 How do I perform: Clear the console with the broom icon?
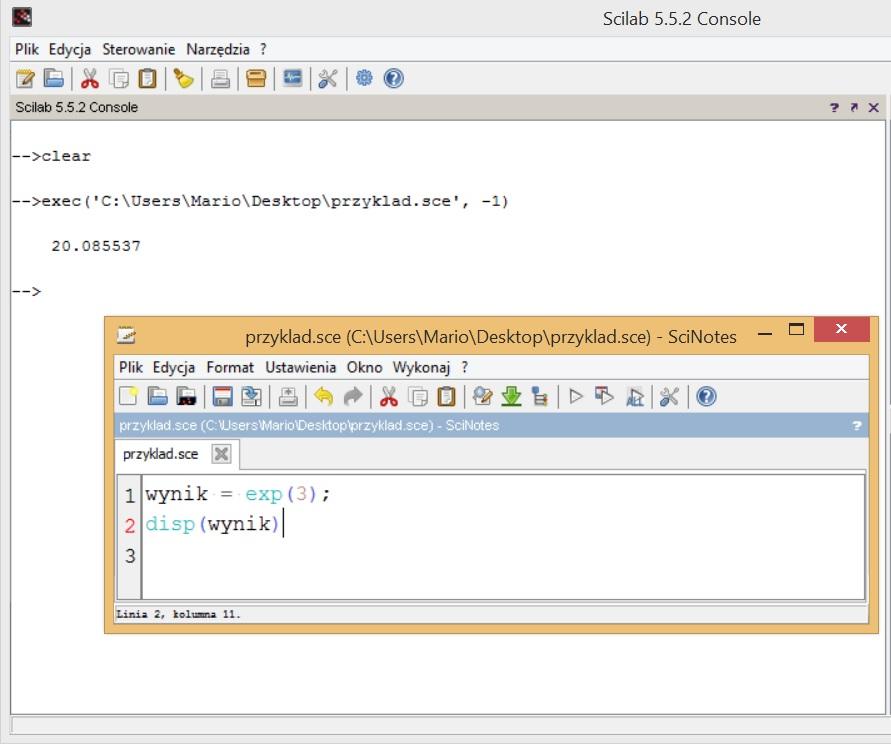[x=183, y=78]
